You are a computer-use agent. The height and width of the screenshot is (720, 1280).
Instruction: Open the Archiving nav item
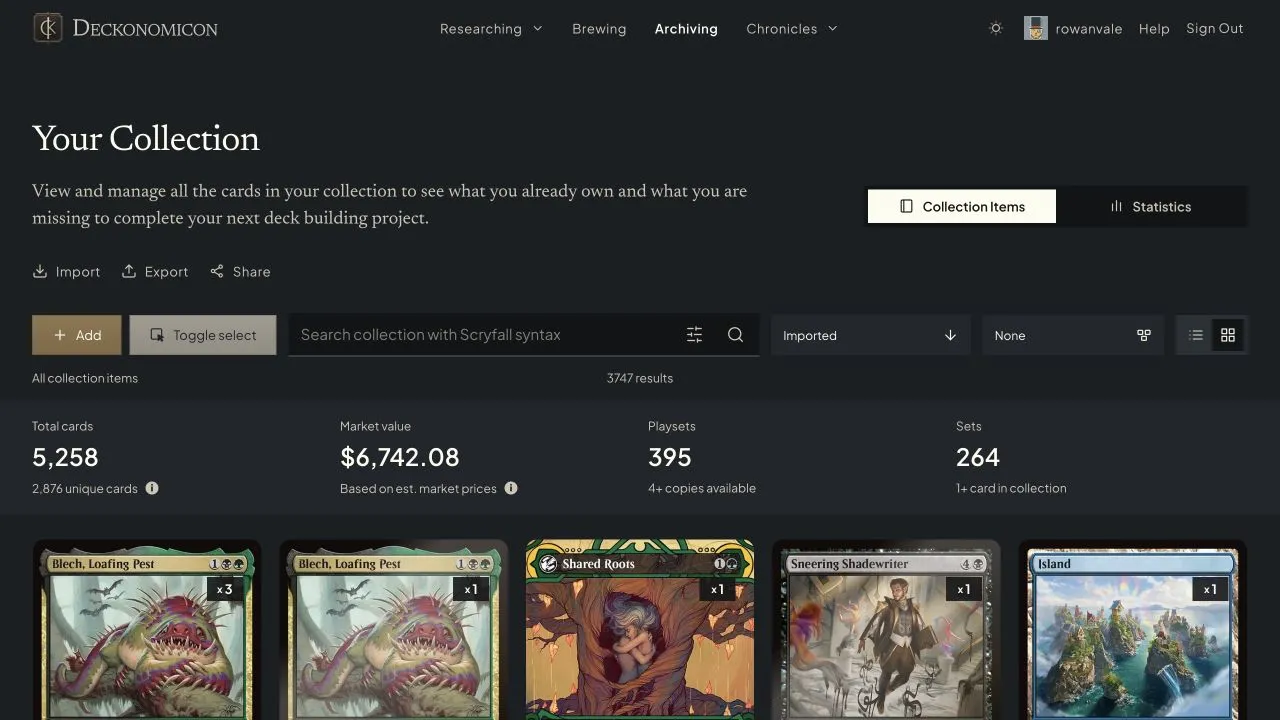(x=686, y=29)
